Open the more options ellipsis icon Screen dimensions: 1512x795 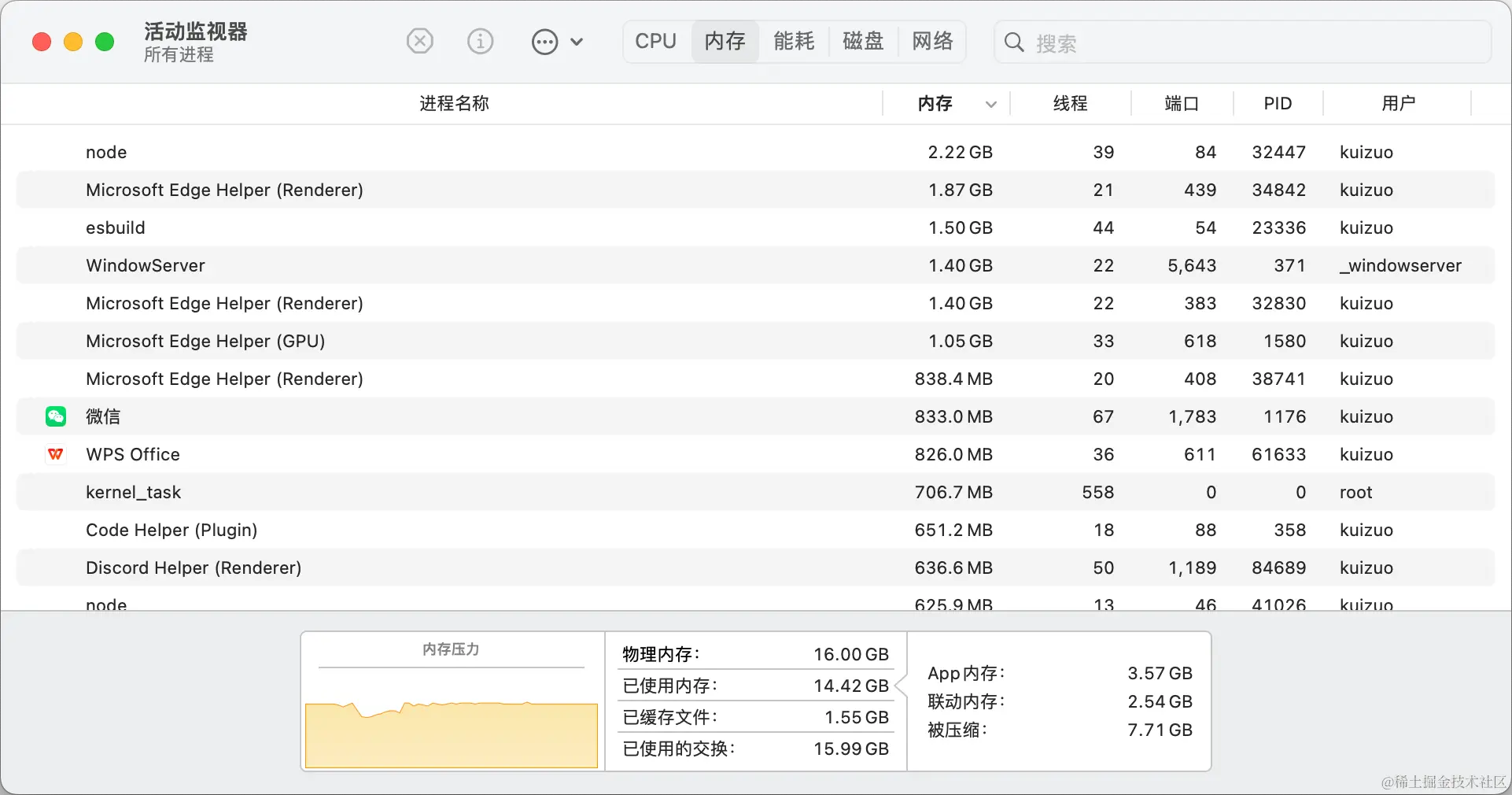click(544, 42)
